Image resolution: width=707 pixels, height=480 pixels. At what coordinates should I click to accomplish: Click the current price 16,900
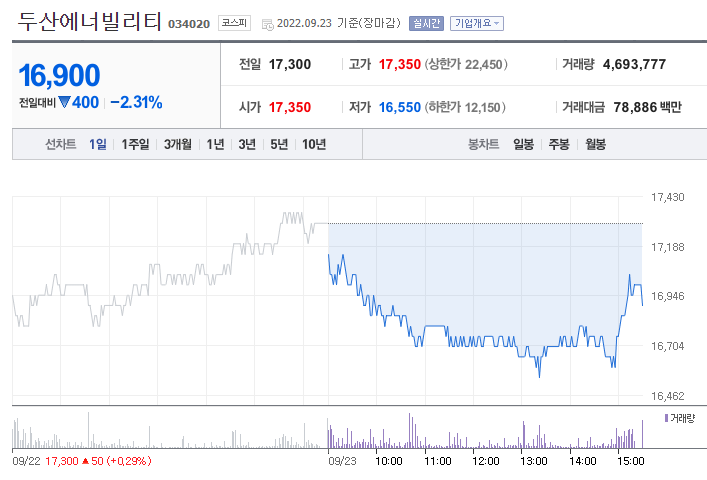[x=59, y=75]
